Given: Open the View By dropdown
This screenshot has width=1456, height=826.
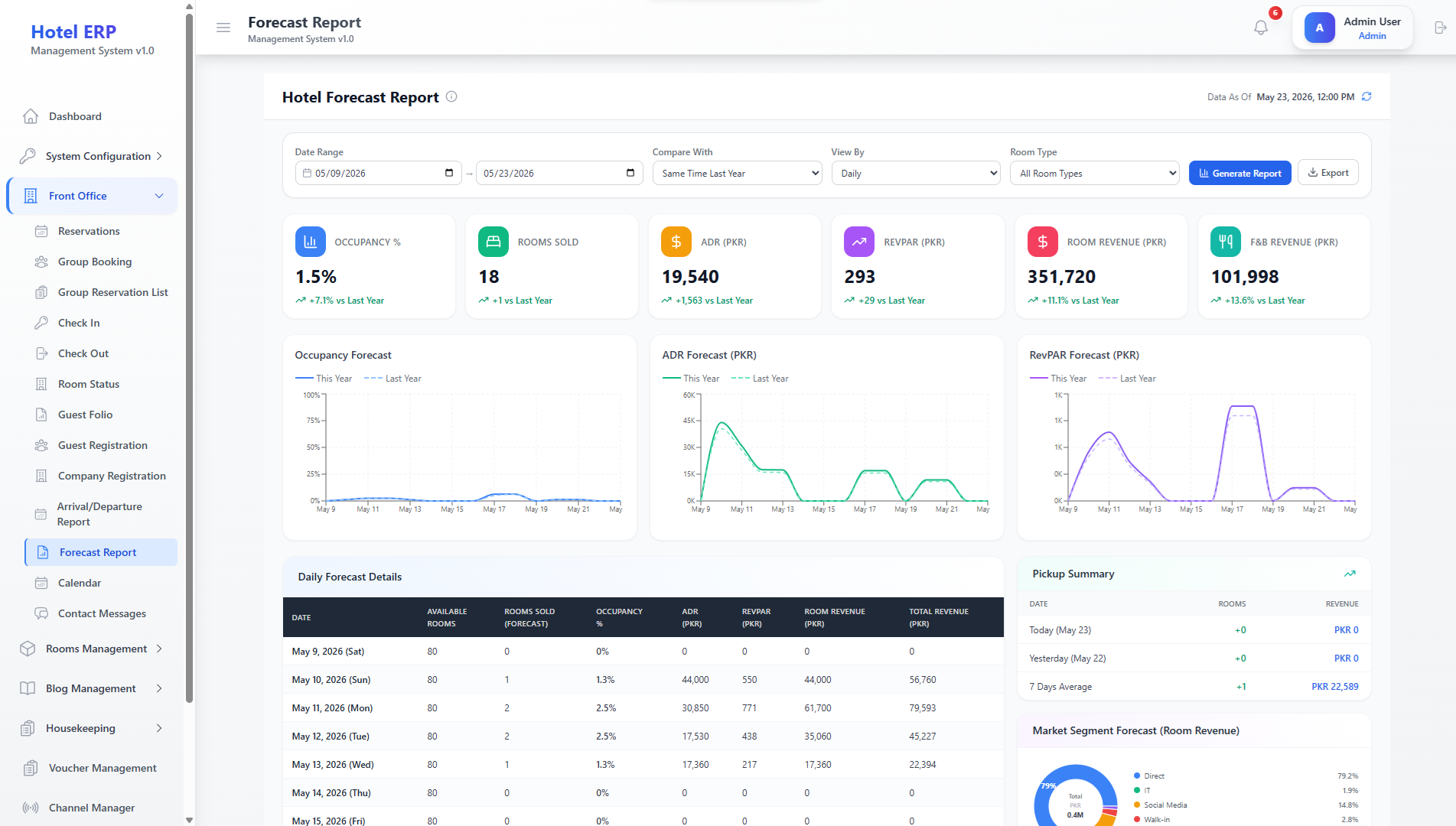Looking at the screenshot, I should (x=916, y=174).
